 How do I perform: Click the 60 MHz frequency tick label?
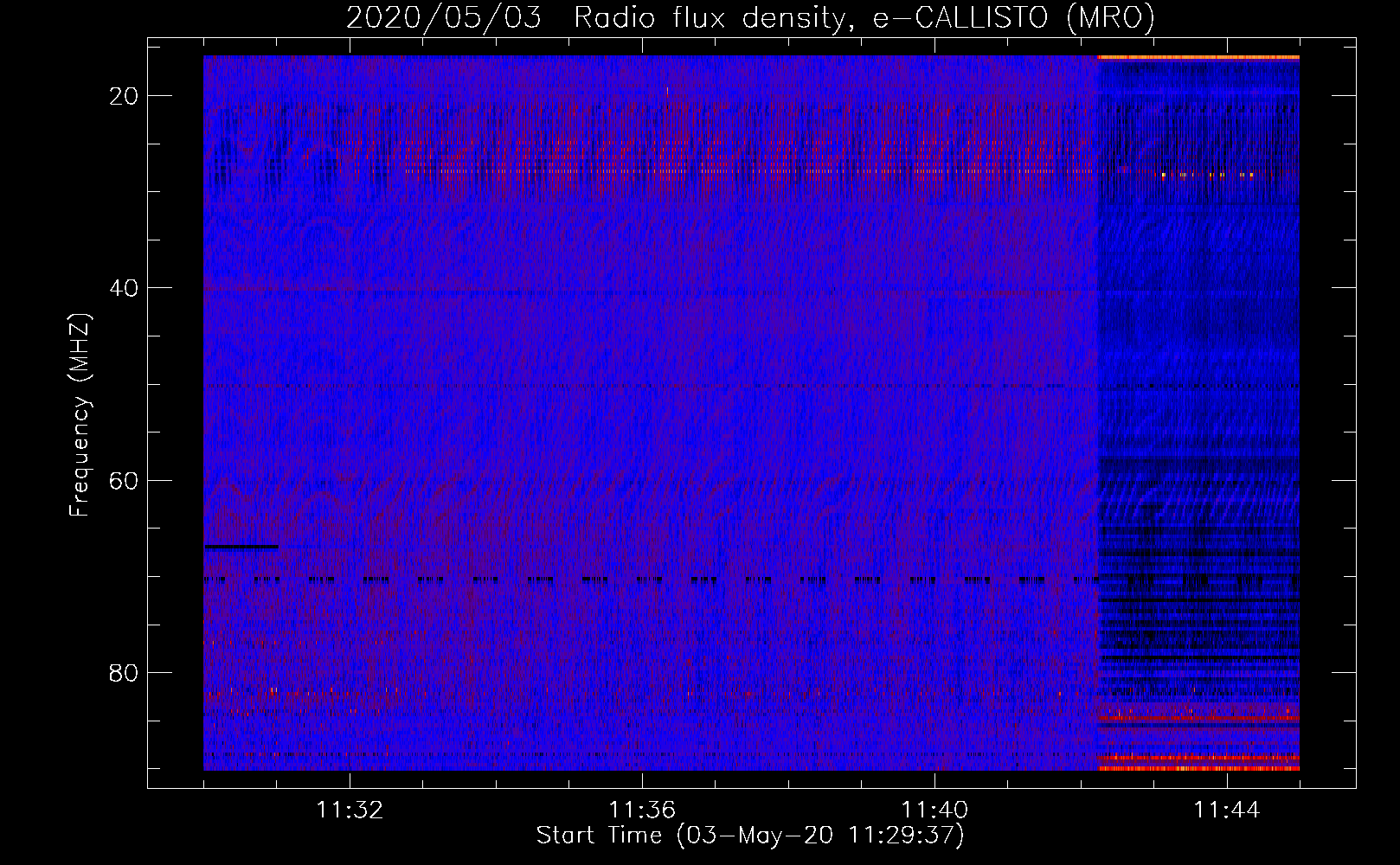[124, 480]
